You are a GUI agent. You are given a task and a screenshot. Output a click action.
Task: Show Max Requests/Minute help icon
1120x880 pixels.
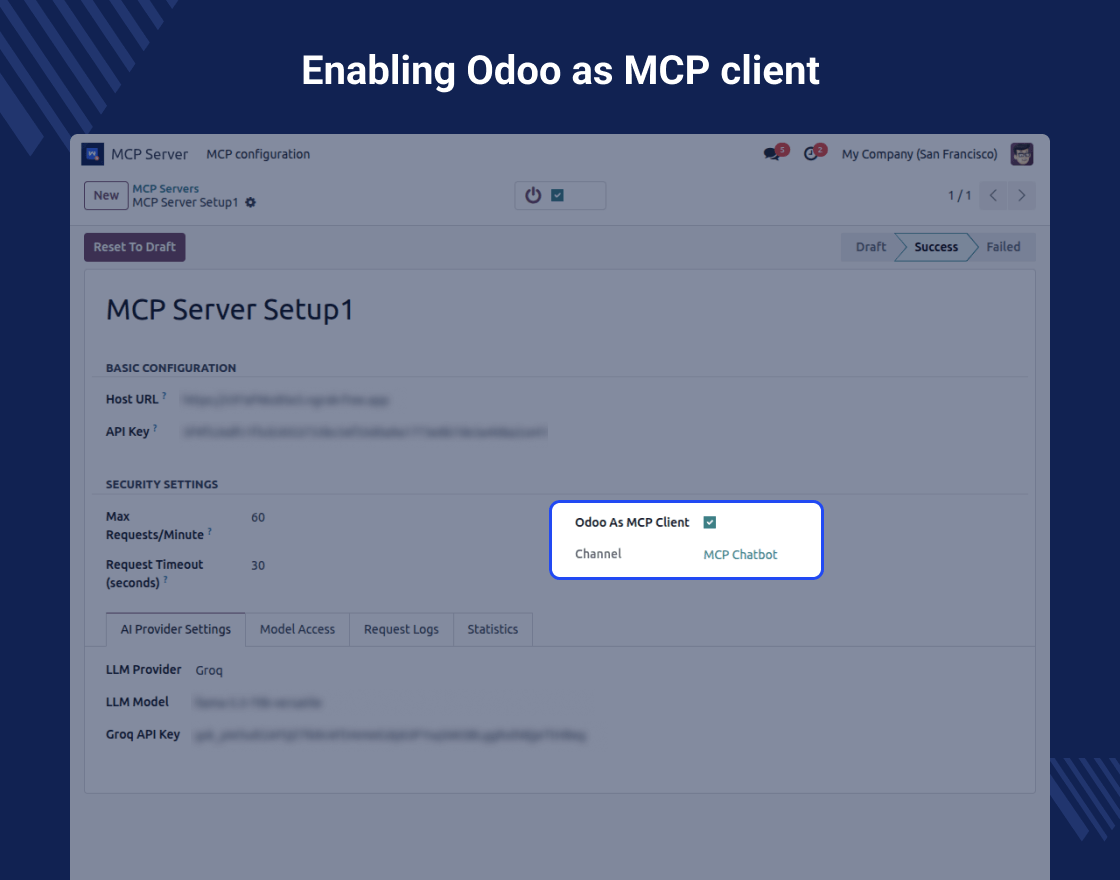coord(209,531)
